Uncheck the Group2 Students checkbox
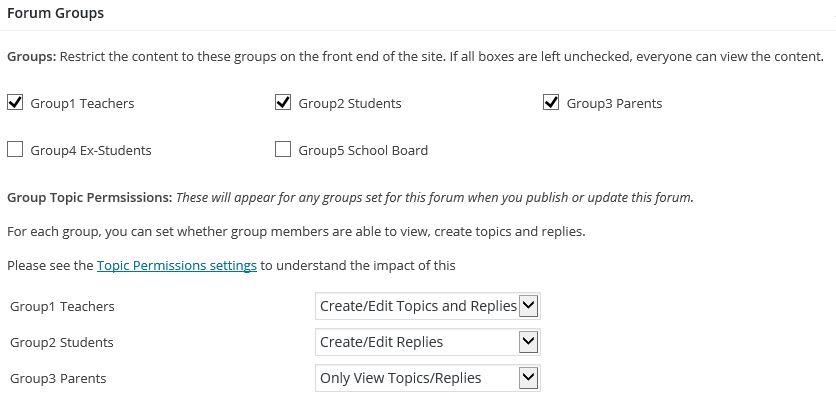This screenshot has width=836, height=408. click(x=283, y=102)
